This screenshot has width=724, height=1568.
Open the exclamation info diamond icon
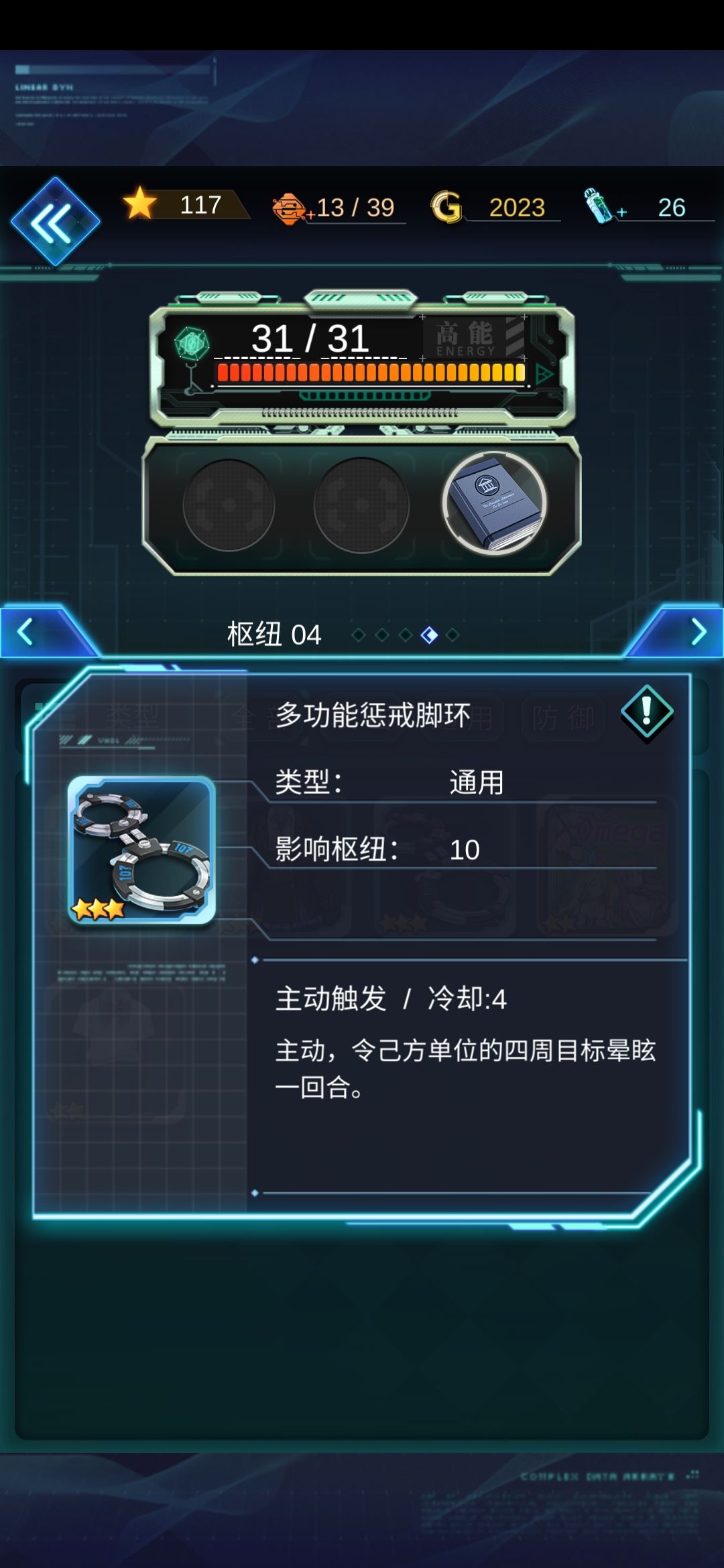click(x=647, y=712)
